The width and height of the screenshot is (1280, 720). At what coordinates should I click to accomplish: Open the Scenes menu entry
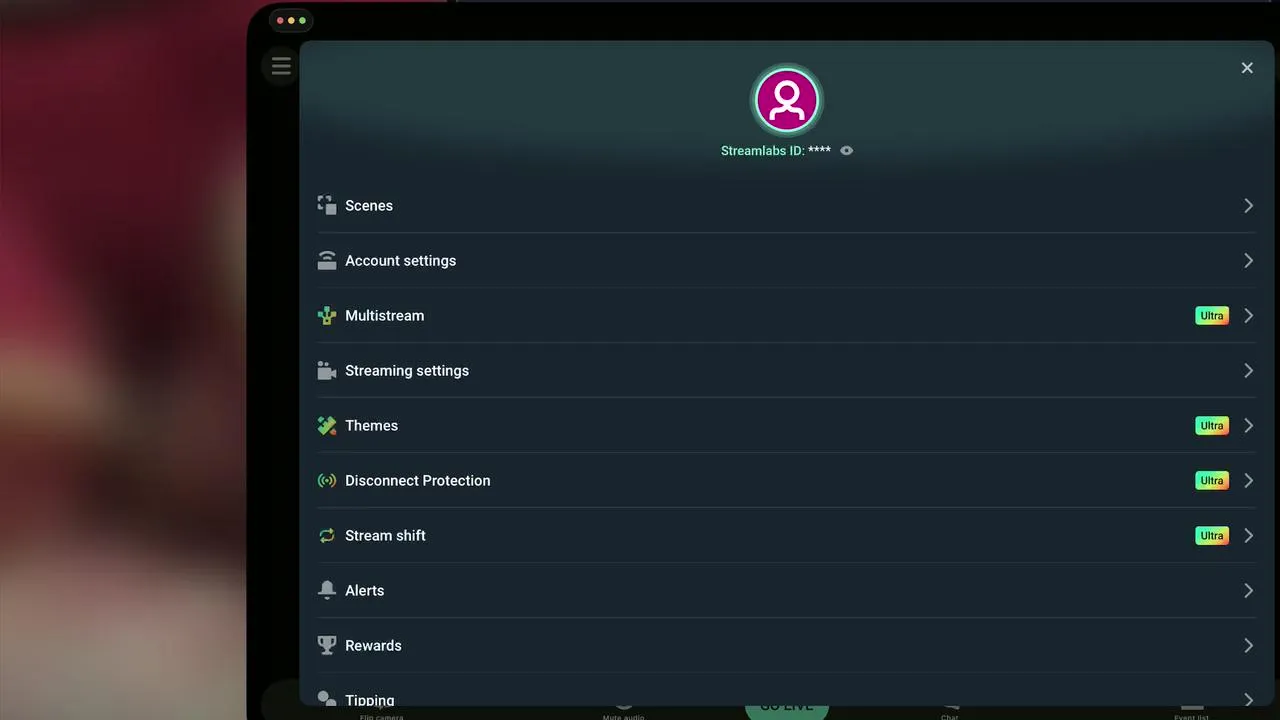pyautogui.click(x=786, y=205)
